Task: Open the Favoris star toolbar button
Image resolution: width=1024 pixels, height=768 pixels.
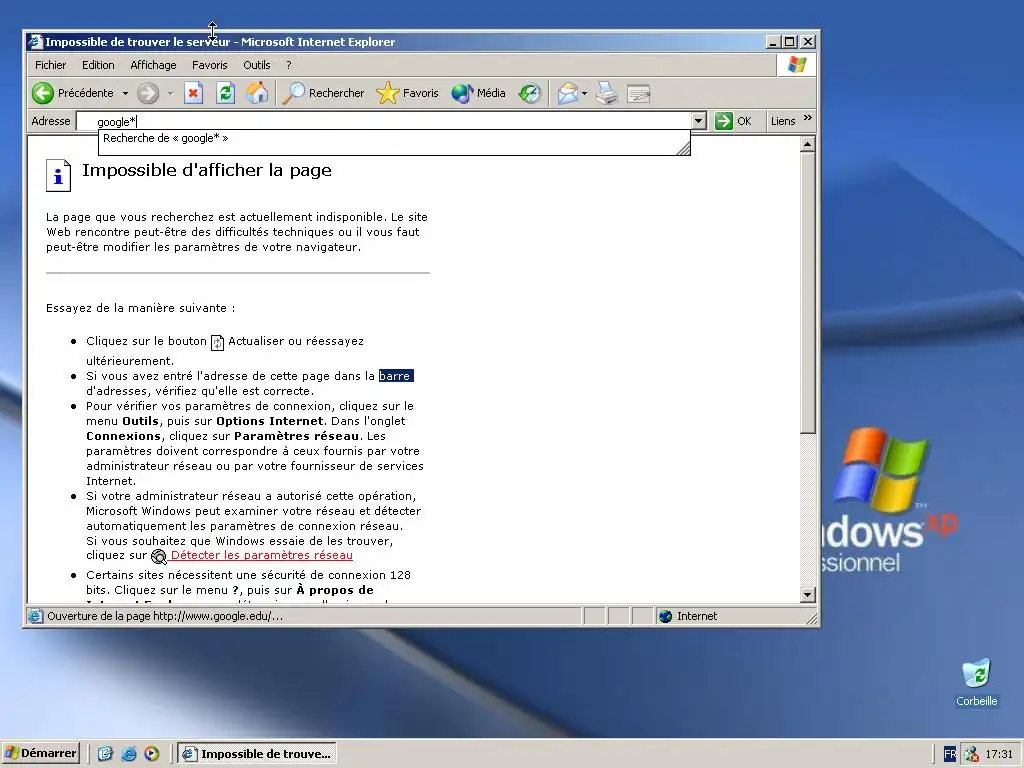Action: pyautogui.click(x=408, y=93)
